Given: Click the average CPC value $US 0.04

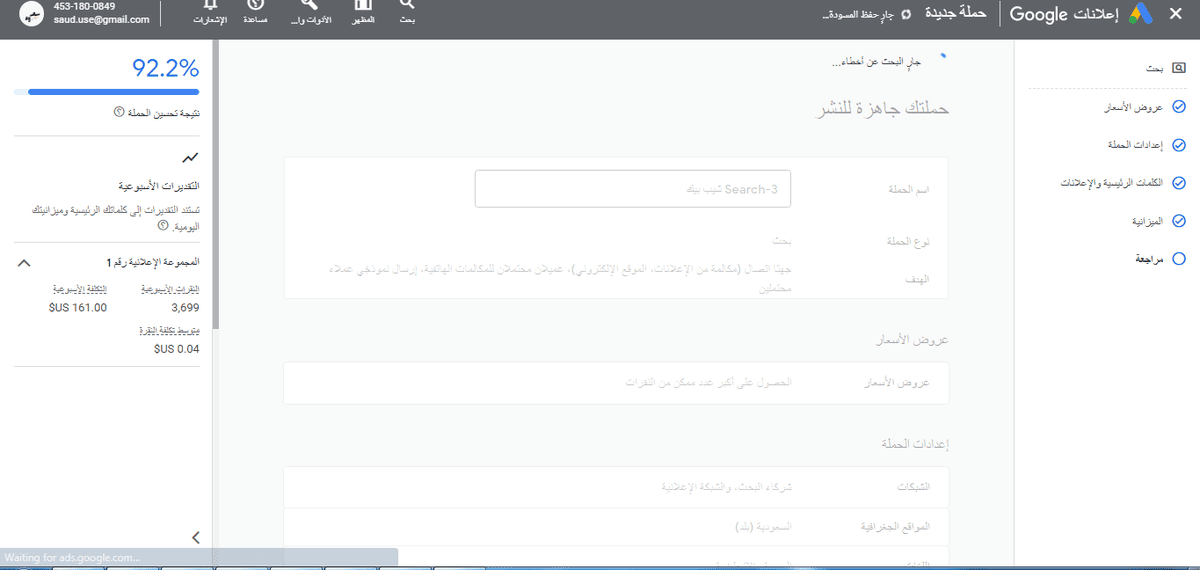Looking at the screenshot, I should (176, 349).
